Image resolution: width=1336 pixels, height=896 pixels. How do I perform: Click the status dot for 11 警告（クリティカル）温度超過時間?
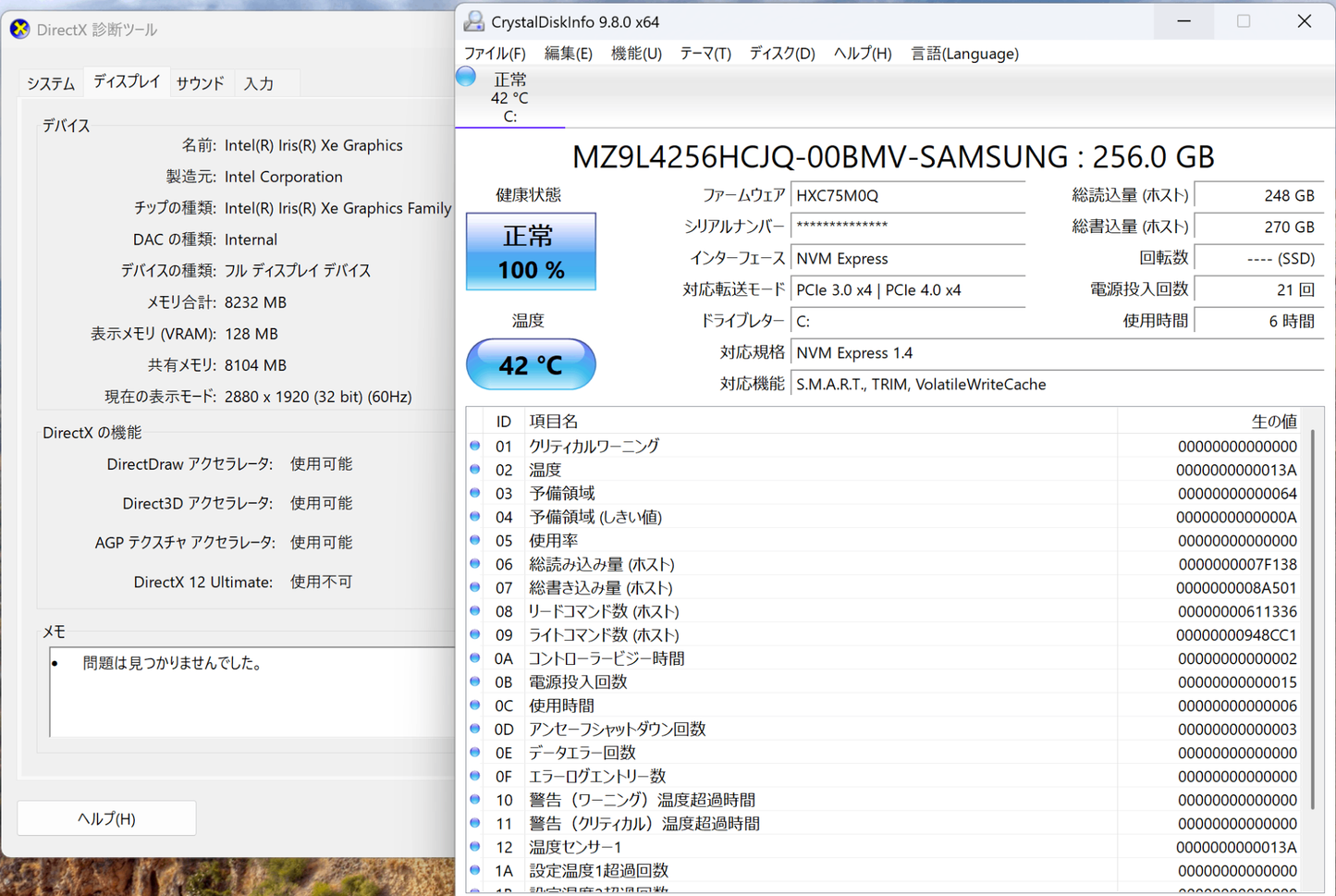pos(475,823)
